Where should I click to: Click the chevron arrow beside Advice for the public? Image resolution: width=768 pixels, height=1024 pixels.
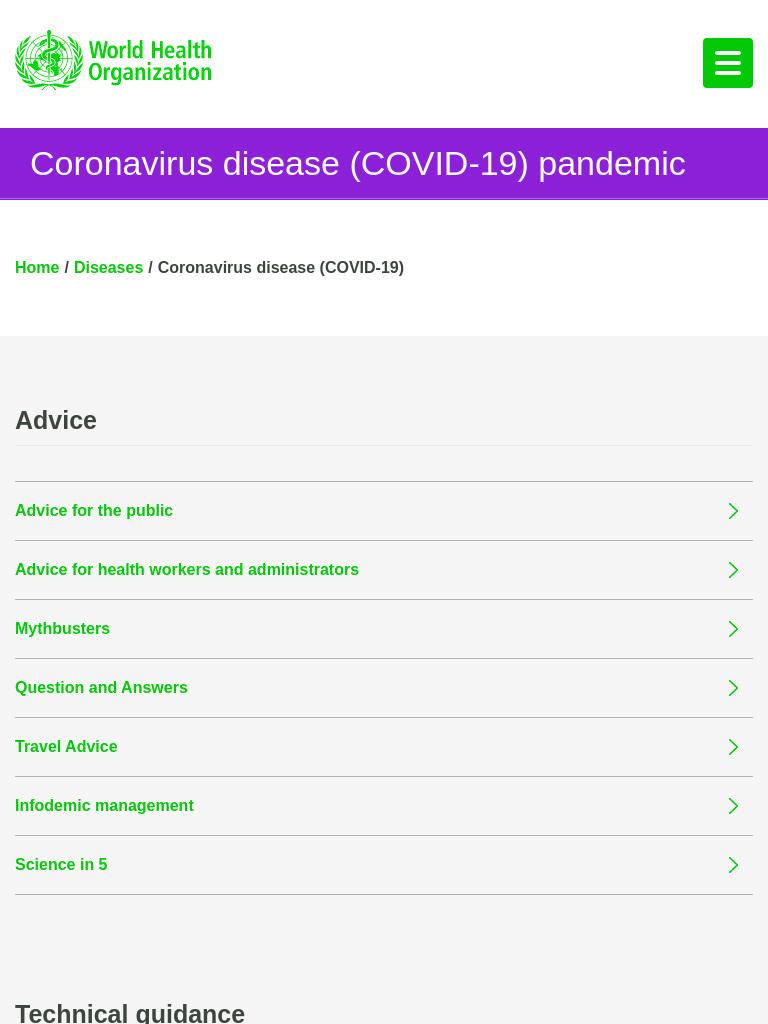733,511
